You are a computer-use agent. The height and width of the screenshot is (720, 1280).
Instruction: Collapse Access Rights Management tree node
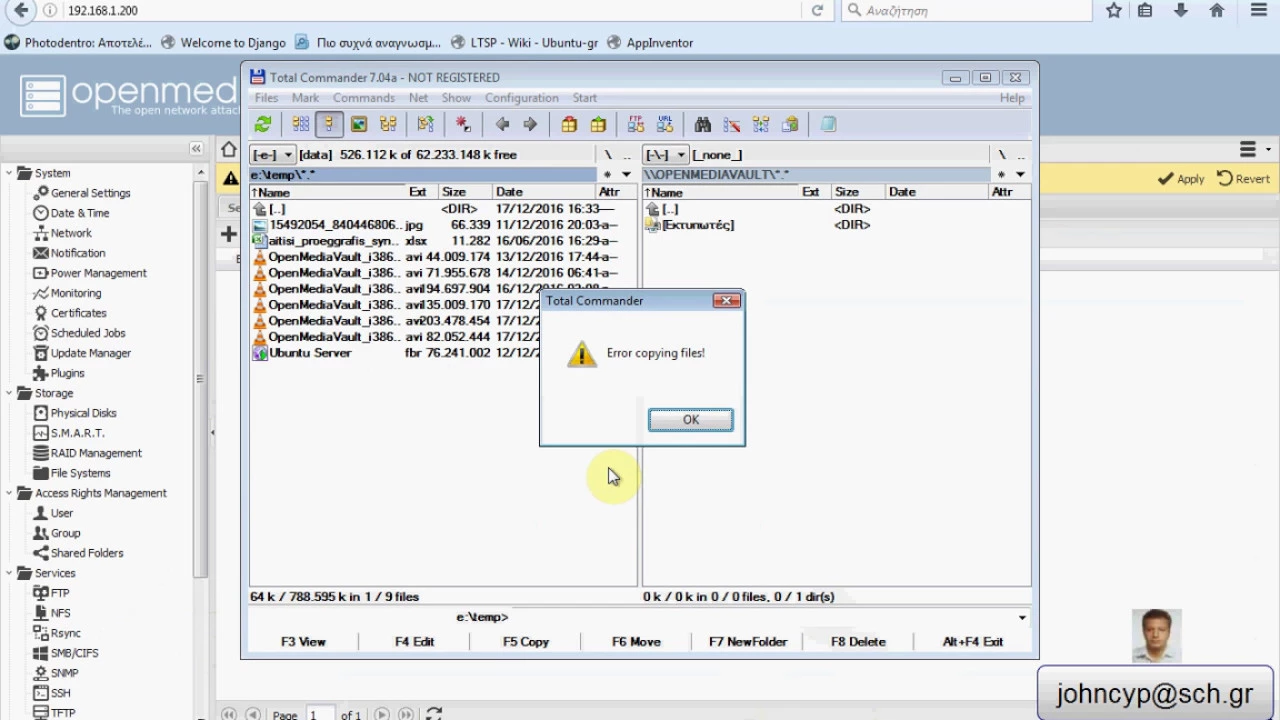9,493
